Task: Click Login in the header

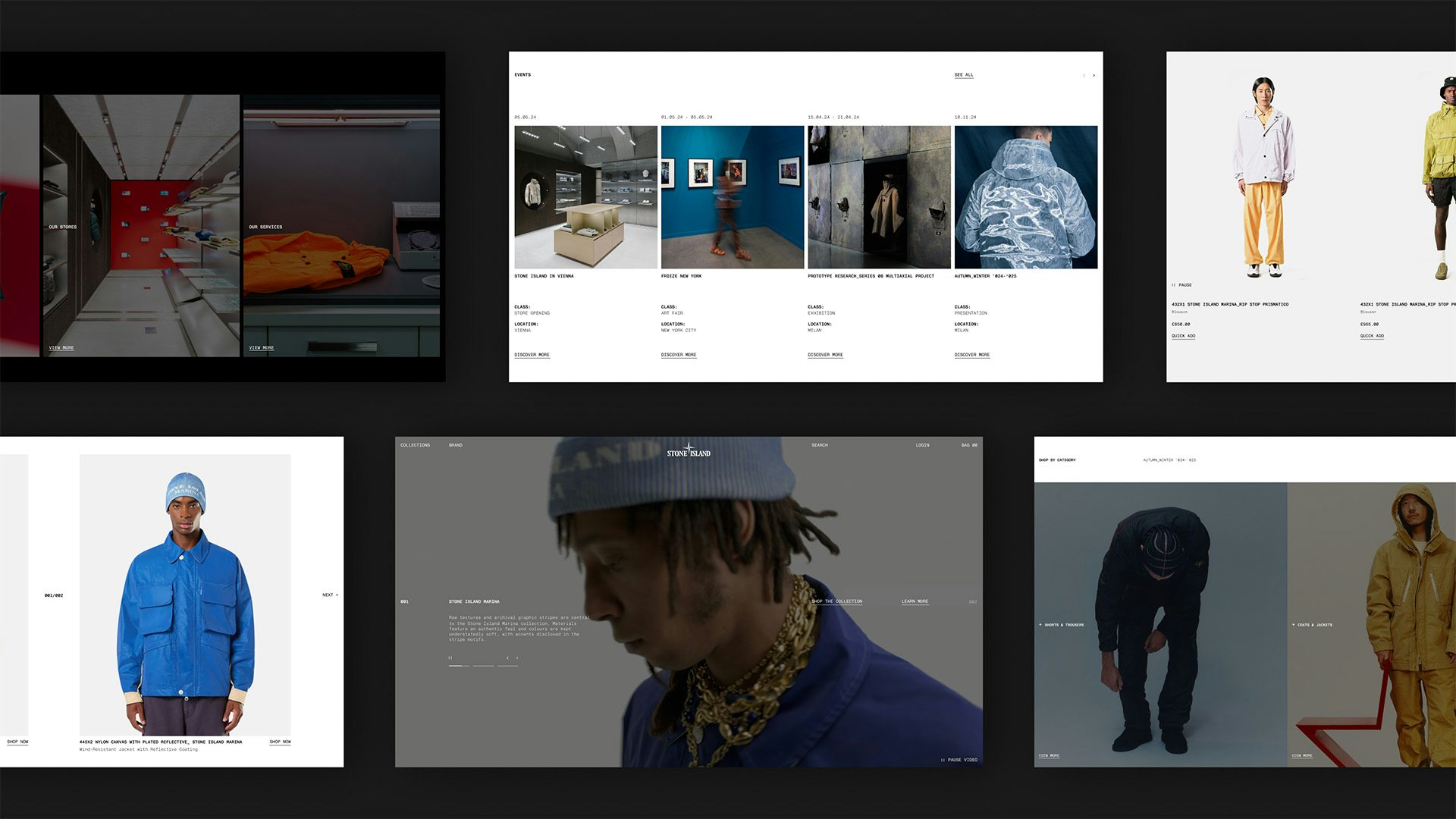Action: [x=922, y=445]
